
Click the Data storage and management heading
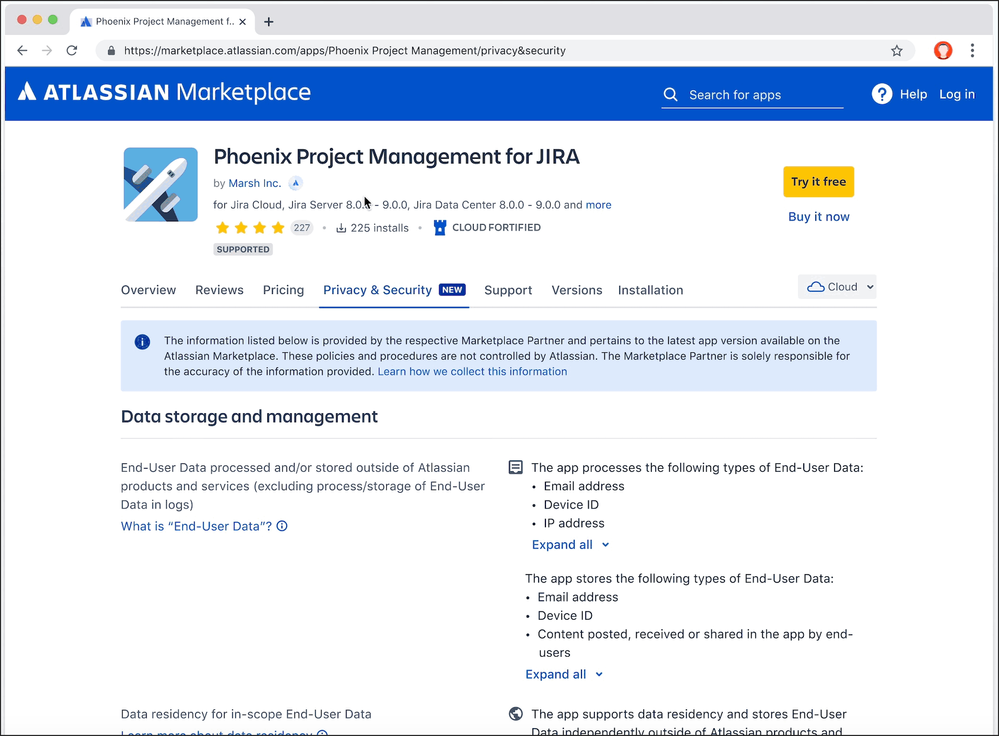click(249, 417)
